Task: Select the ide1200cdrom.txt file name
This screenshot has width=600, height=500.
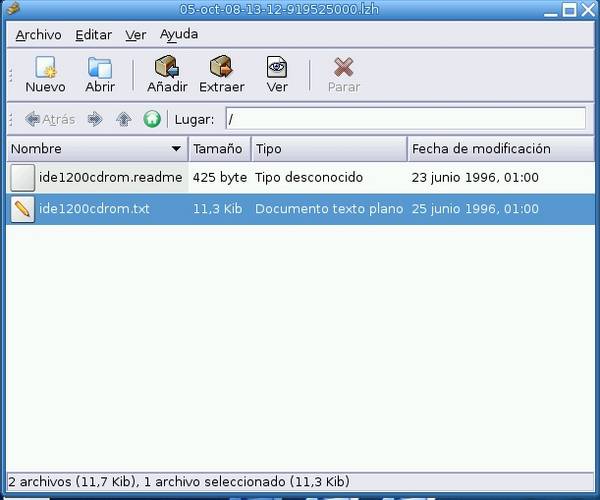Action: coord(94,209)
